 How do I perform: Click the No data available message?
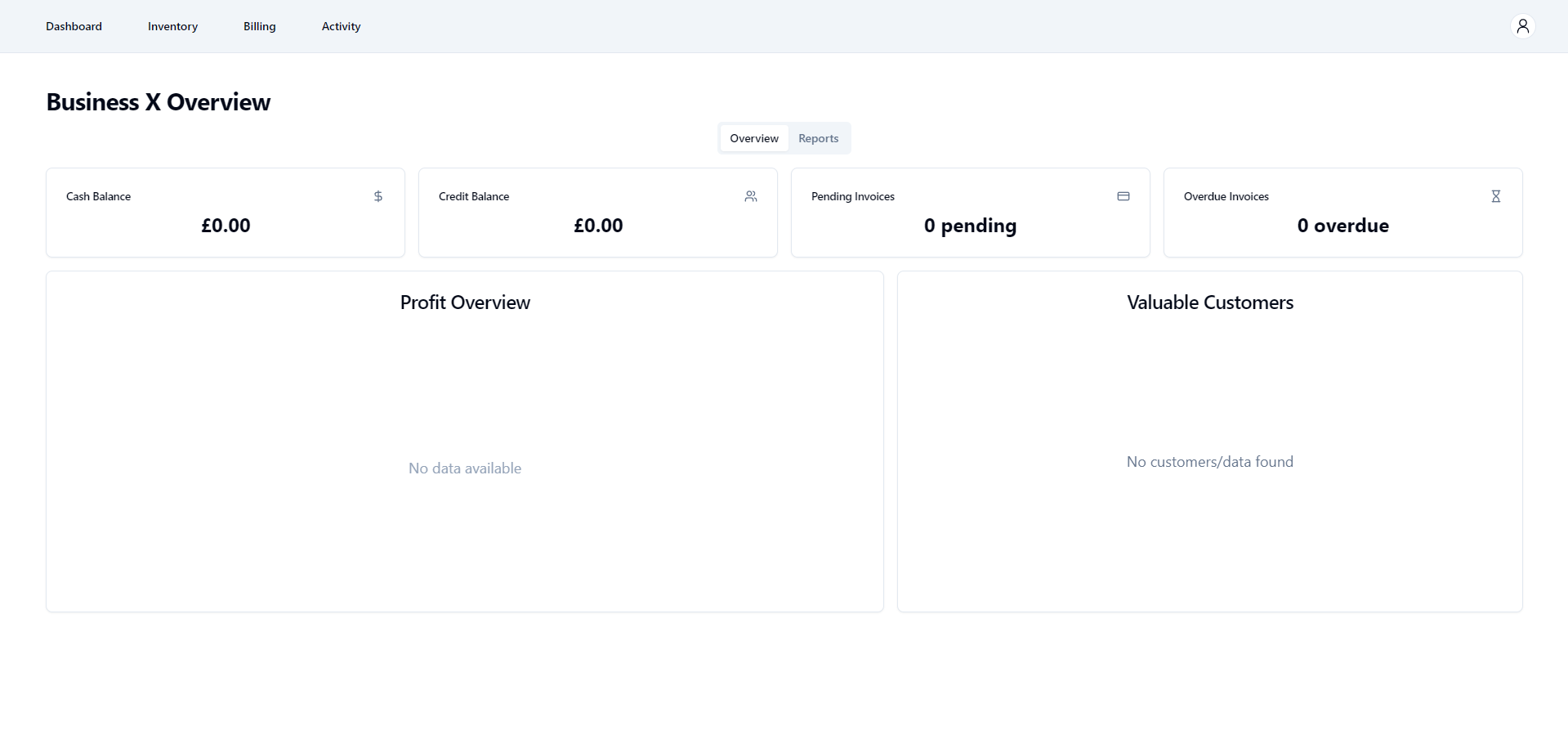click(x=465, y=468)
